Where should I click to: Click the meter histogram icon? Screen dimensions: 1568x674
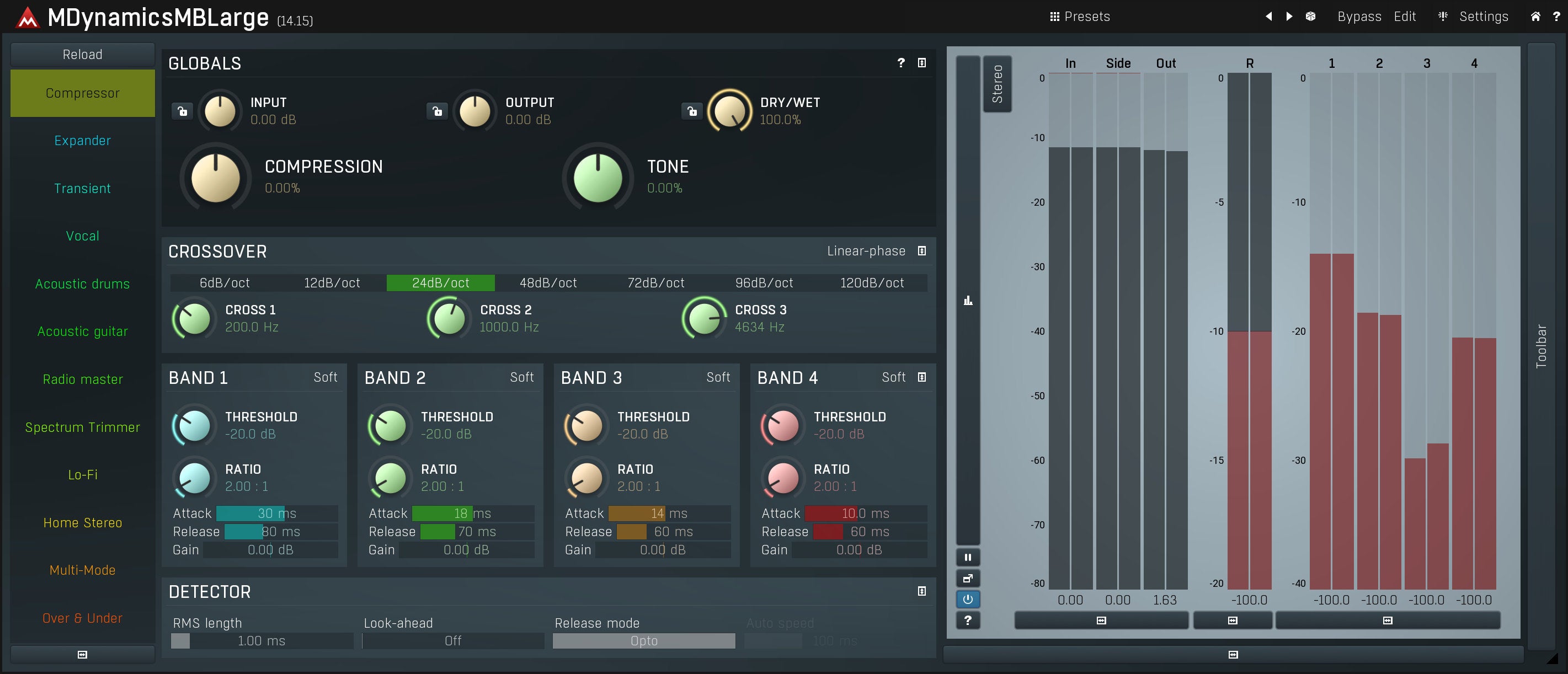[x=968, y=301]
